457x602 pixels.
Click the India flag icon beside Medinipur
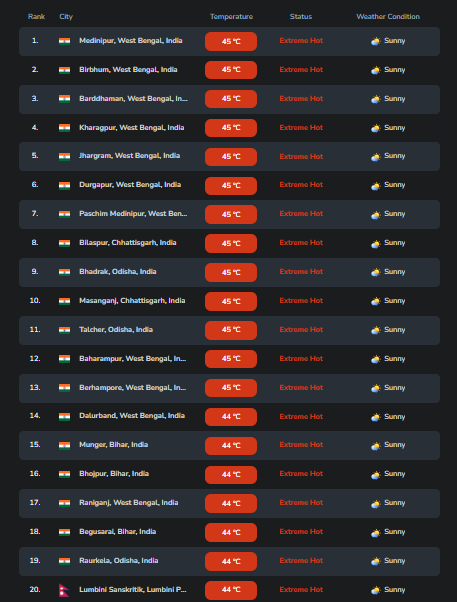(65, 41)
